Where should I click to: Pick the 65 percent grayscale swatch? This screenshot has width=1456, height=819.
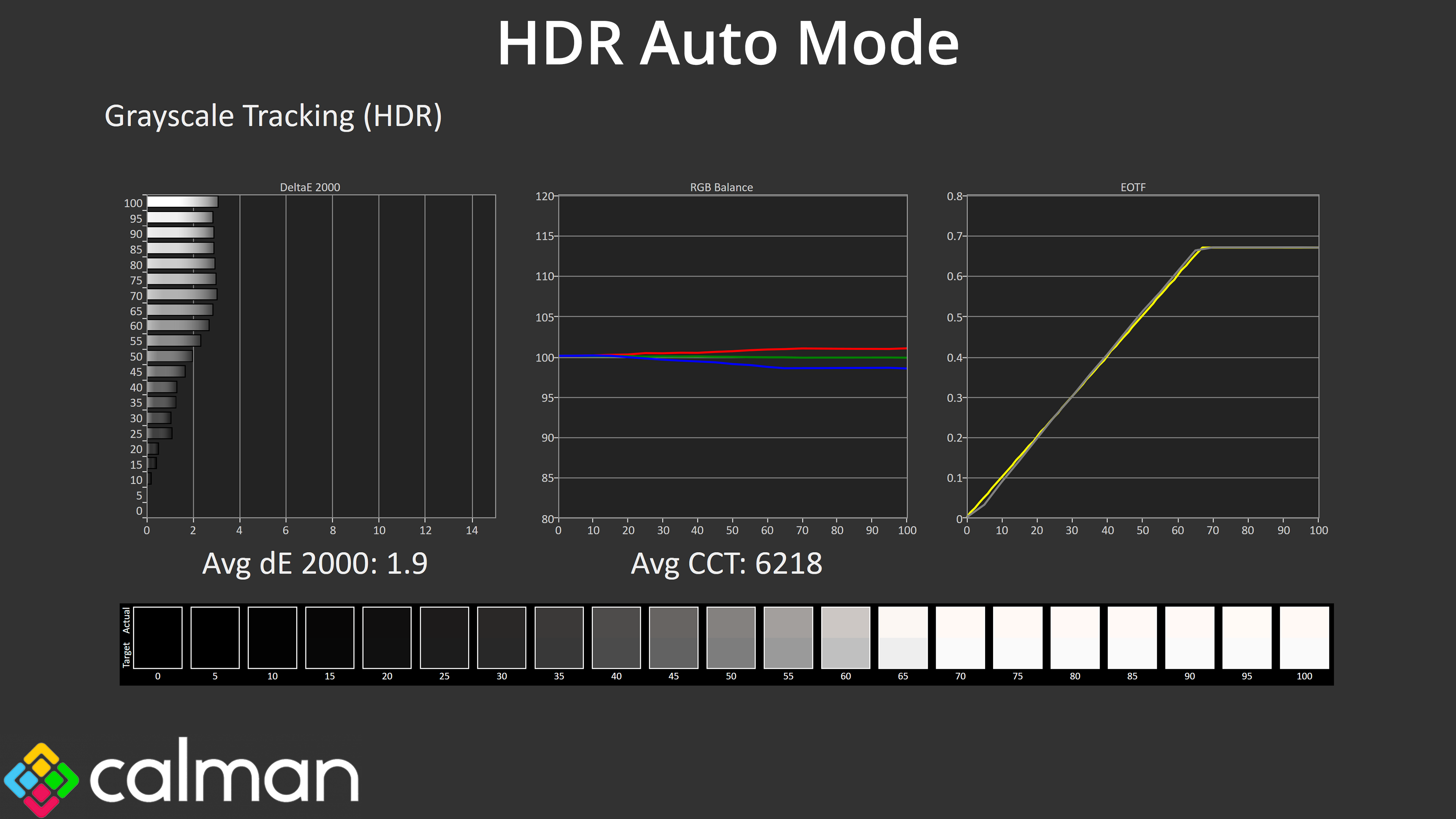point(903,637)
